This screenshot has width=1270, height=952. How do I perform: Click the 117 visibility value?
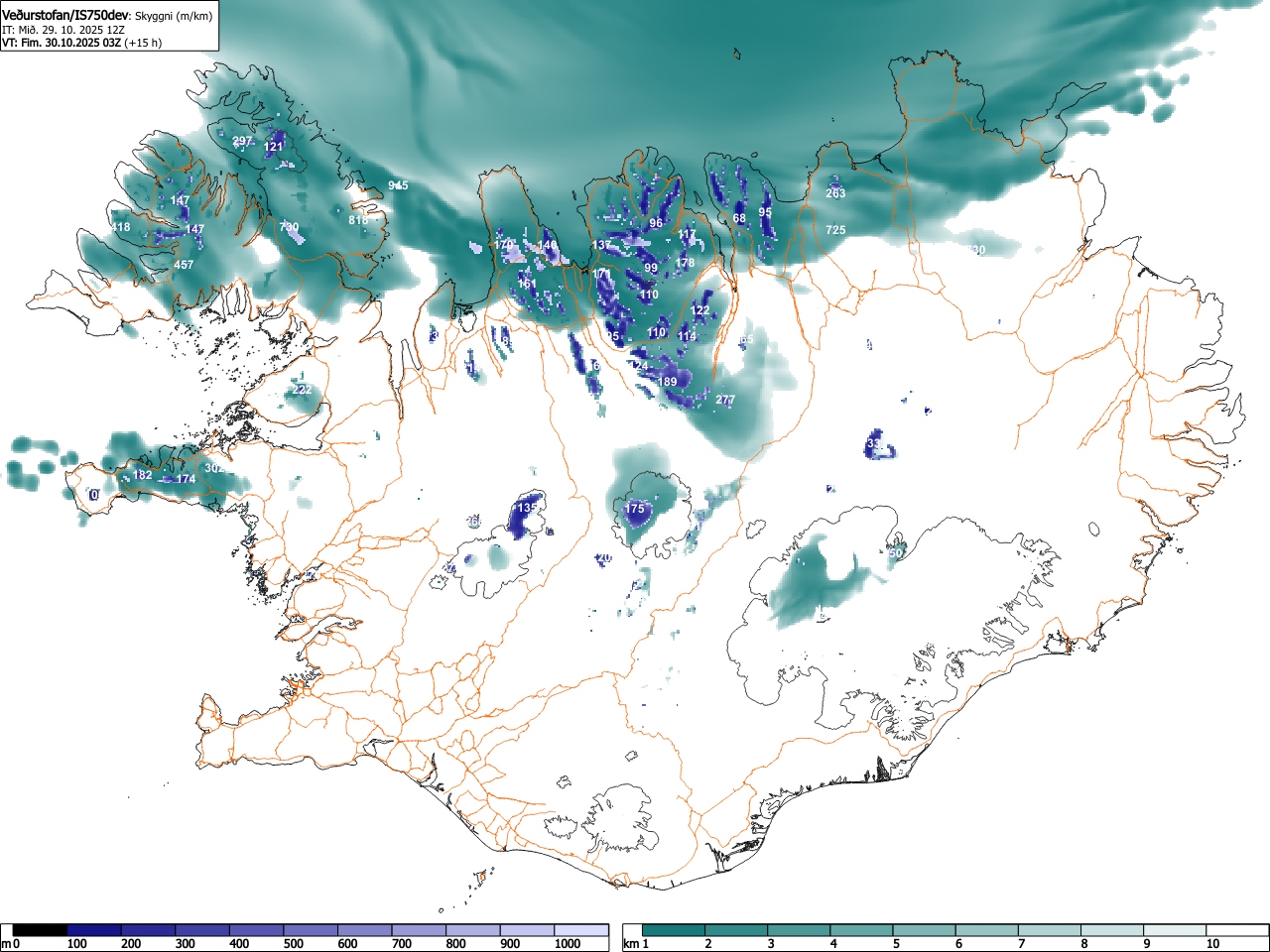pos(687,235)
